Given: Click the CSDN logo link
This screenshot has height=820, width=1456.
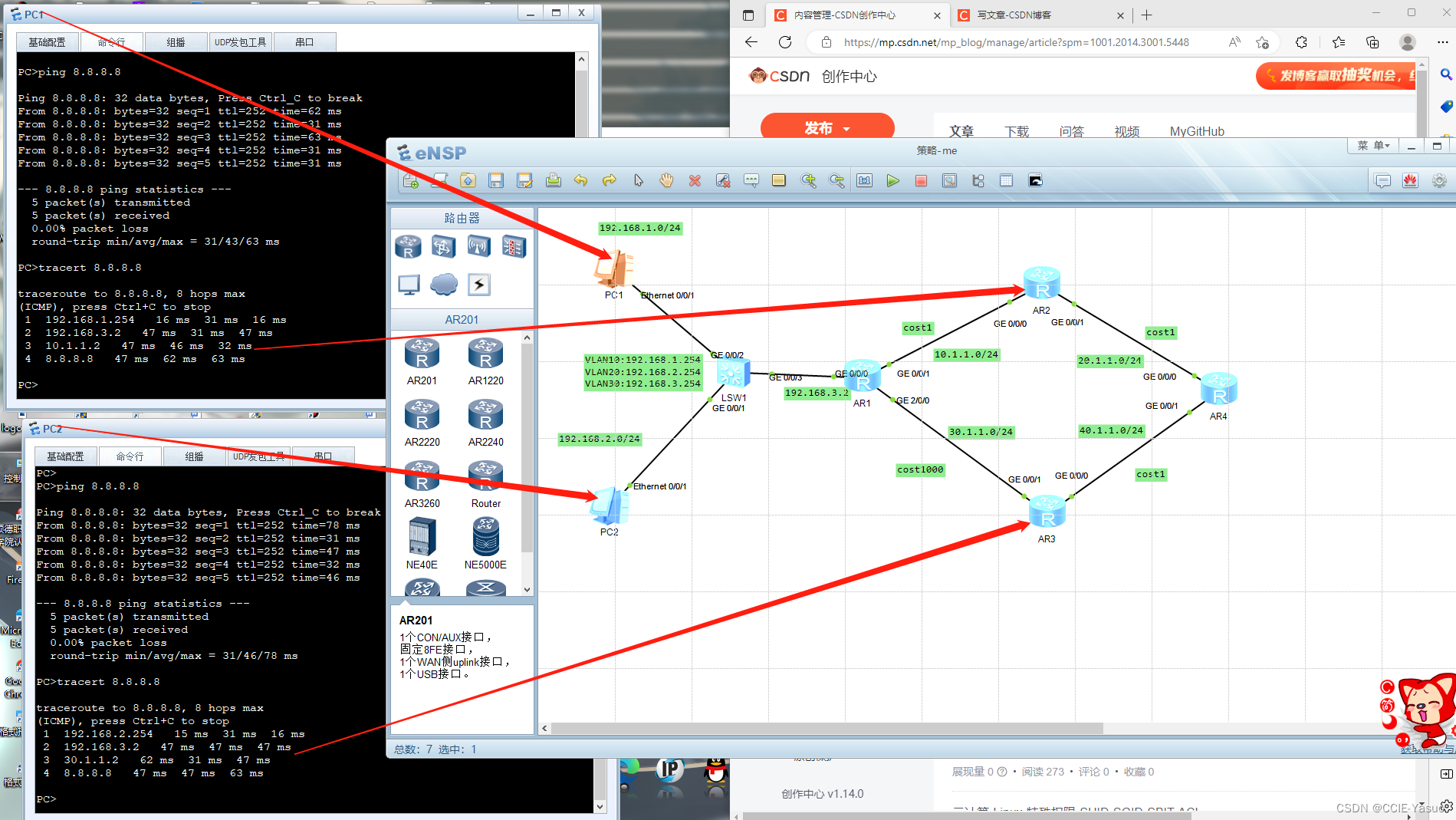Looking at the screenshot, I should pos(780,76).
